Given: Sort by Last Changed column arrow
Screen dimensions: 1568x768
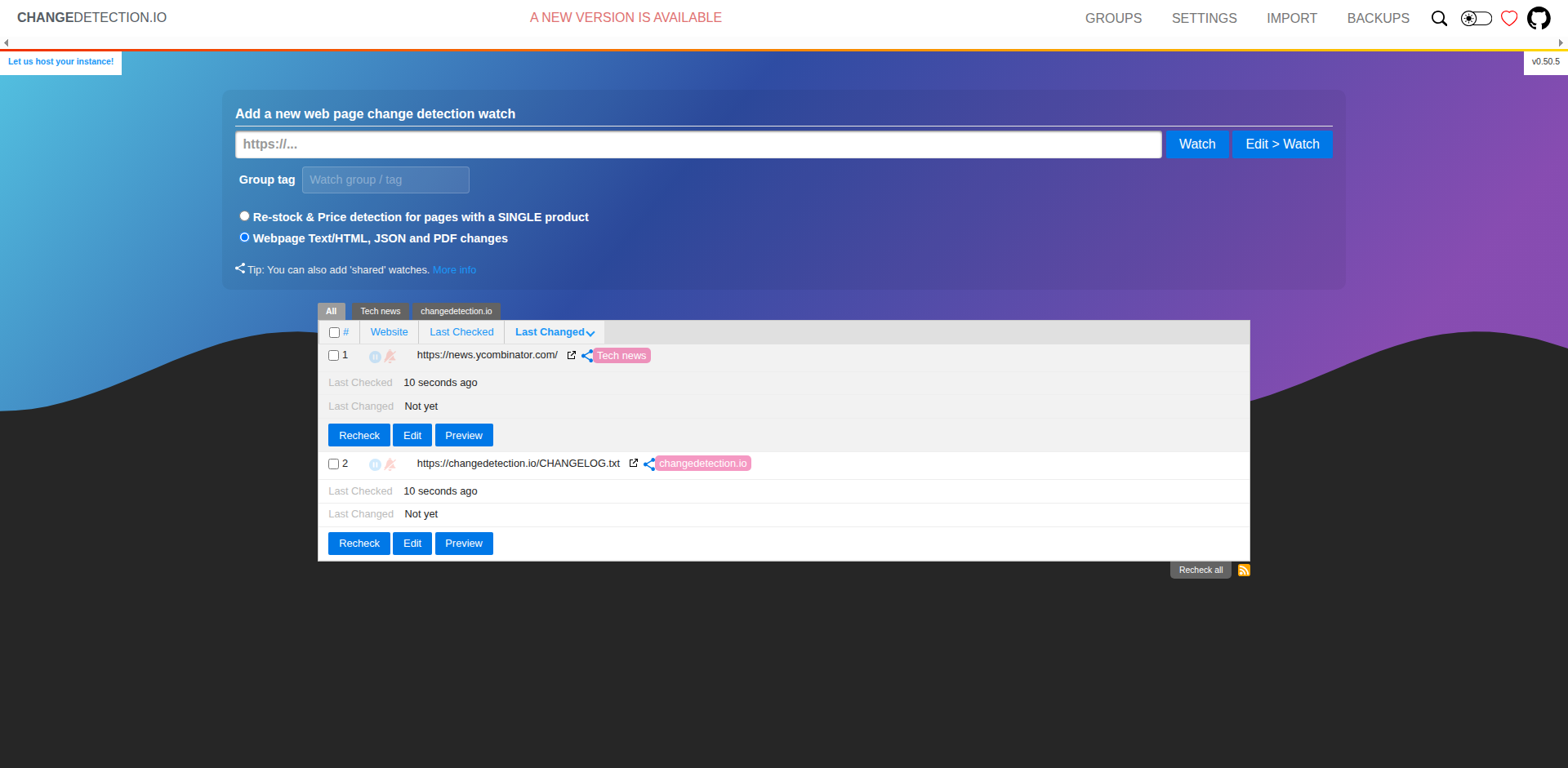Looking at the screenshot, I should pos(590,333).
